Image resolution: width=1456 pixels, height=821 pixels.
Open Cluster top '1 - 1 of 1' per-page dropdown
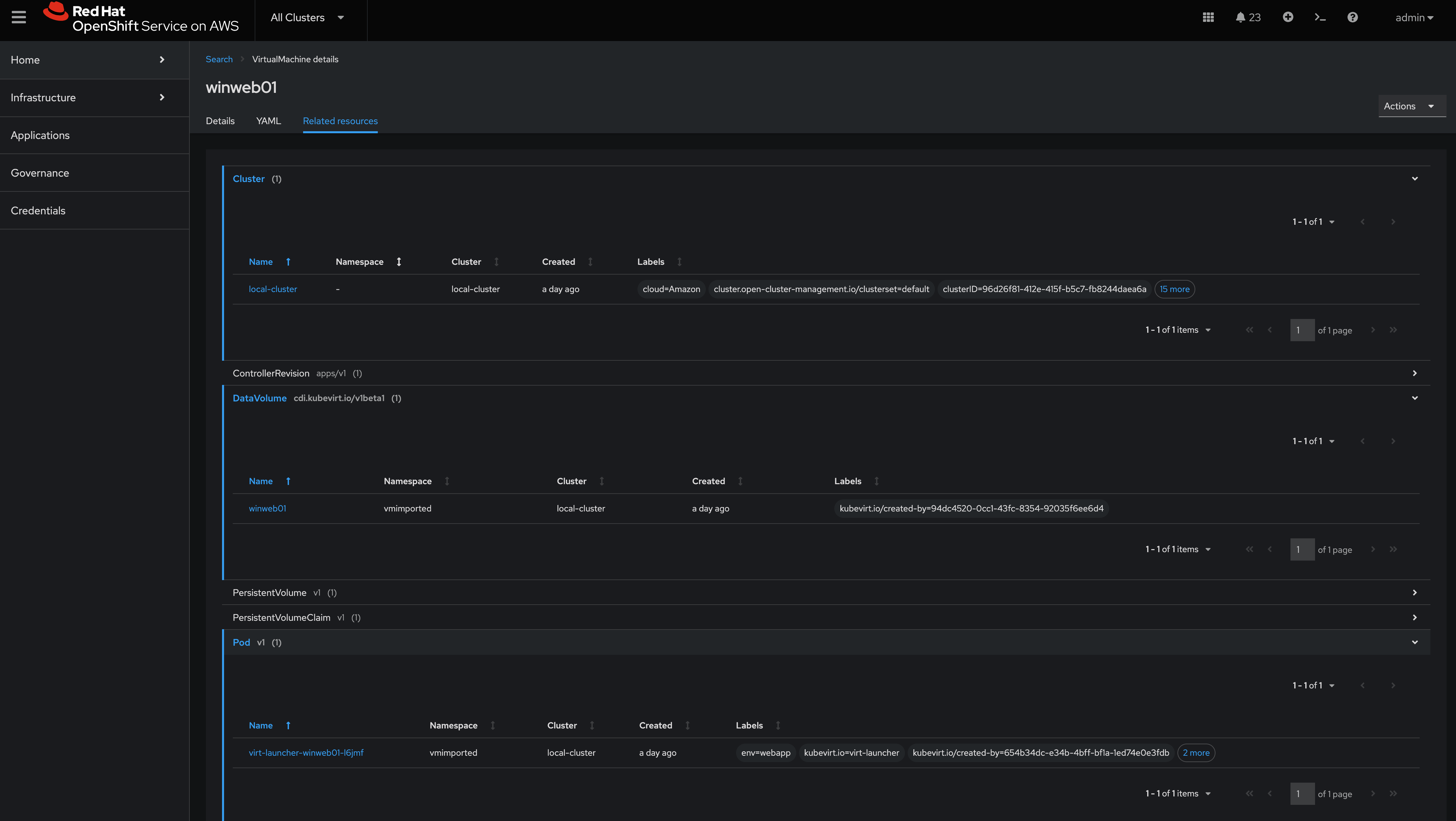[x=1313, y=222]
